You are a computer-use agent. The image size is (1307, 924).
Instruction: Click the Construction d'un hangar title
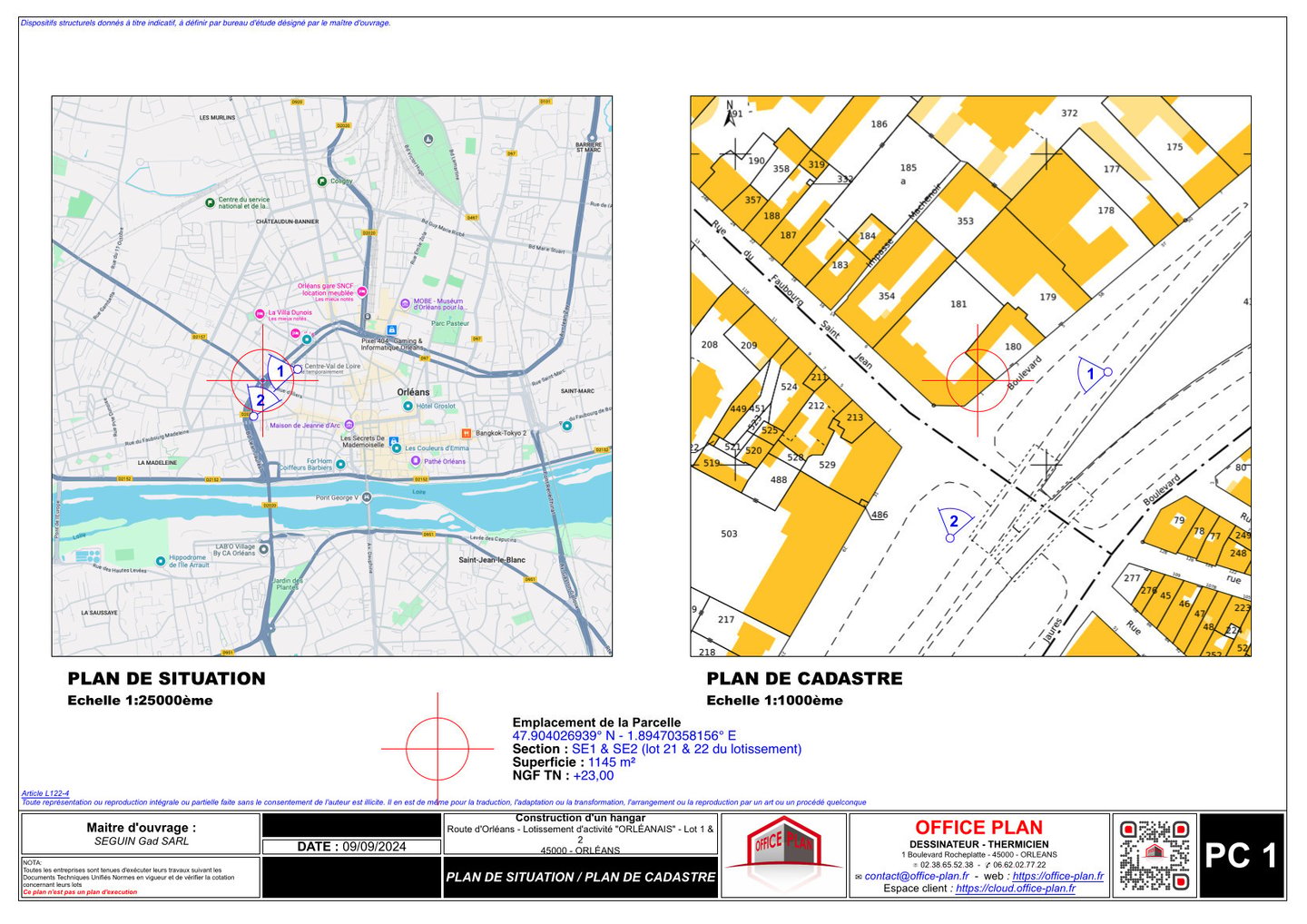pyautogui.click(x=580, y=818)
